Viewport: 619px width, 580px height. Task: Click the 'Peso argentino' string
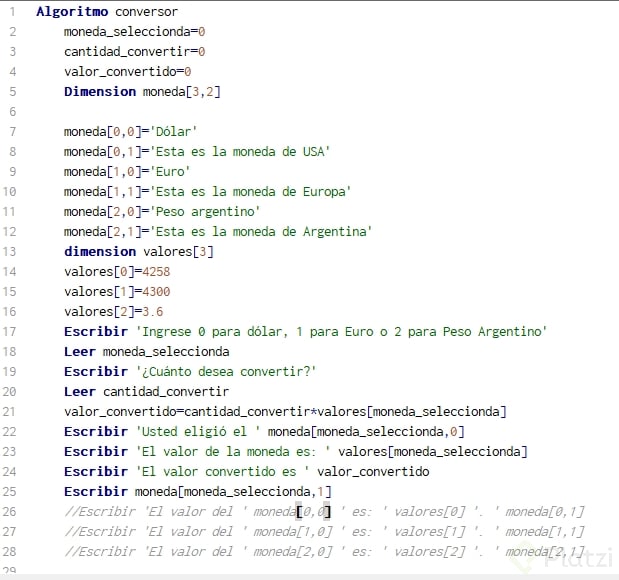[203, 211]
